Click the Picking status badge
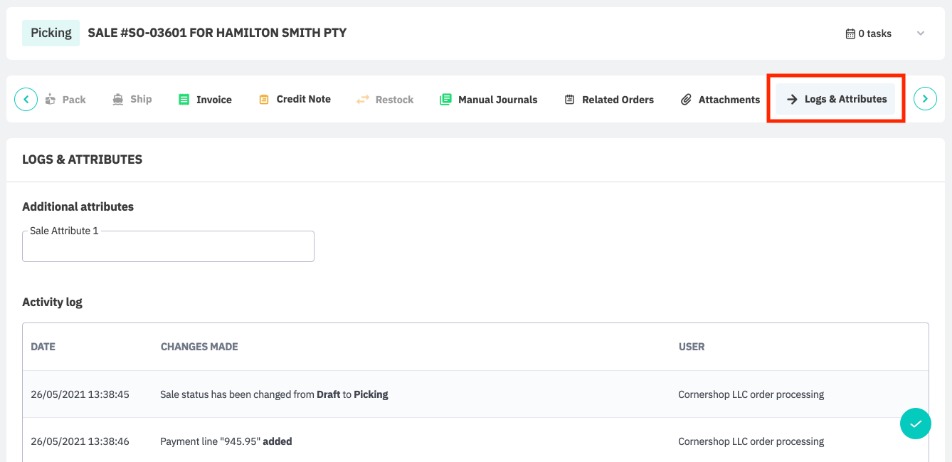 click(x=51, y=33)
